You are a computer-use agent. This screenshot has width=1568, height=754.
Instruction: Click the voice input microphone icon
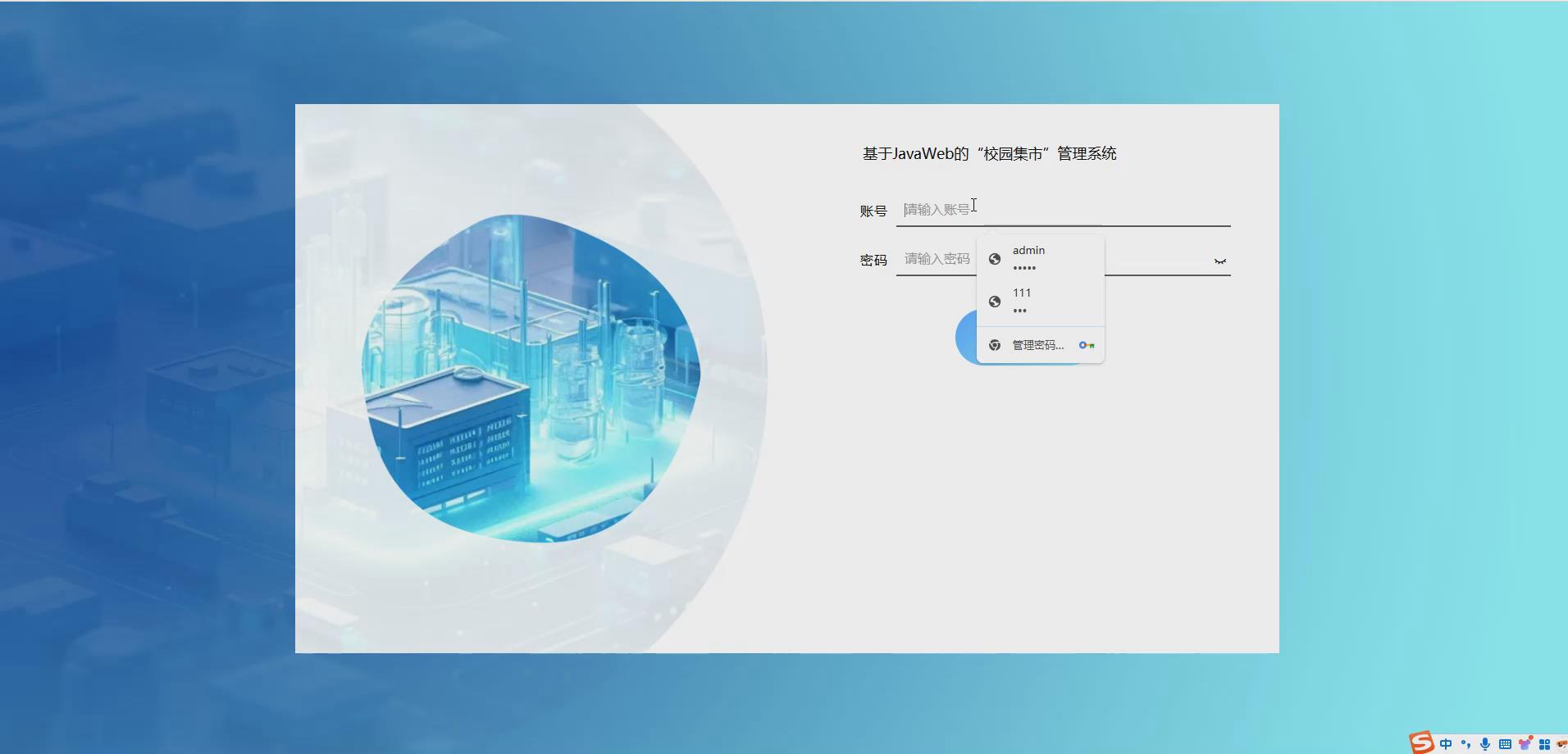(1485, 743)
